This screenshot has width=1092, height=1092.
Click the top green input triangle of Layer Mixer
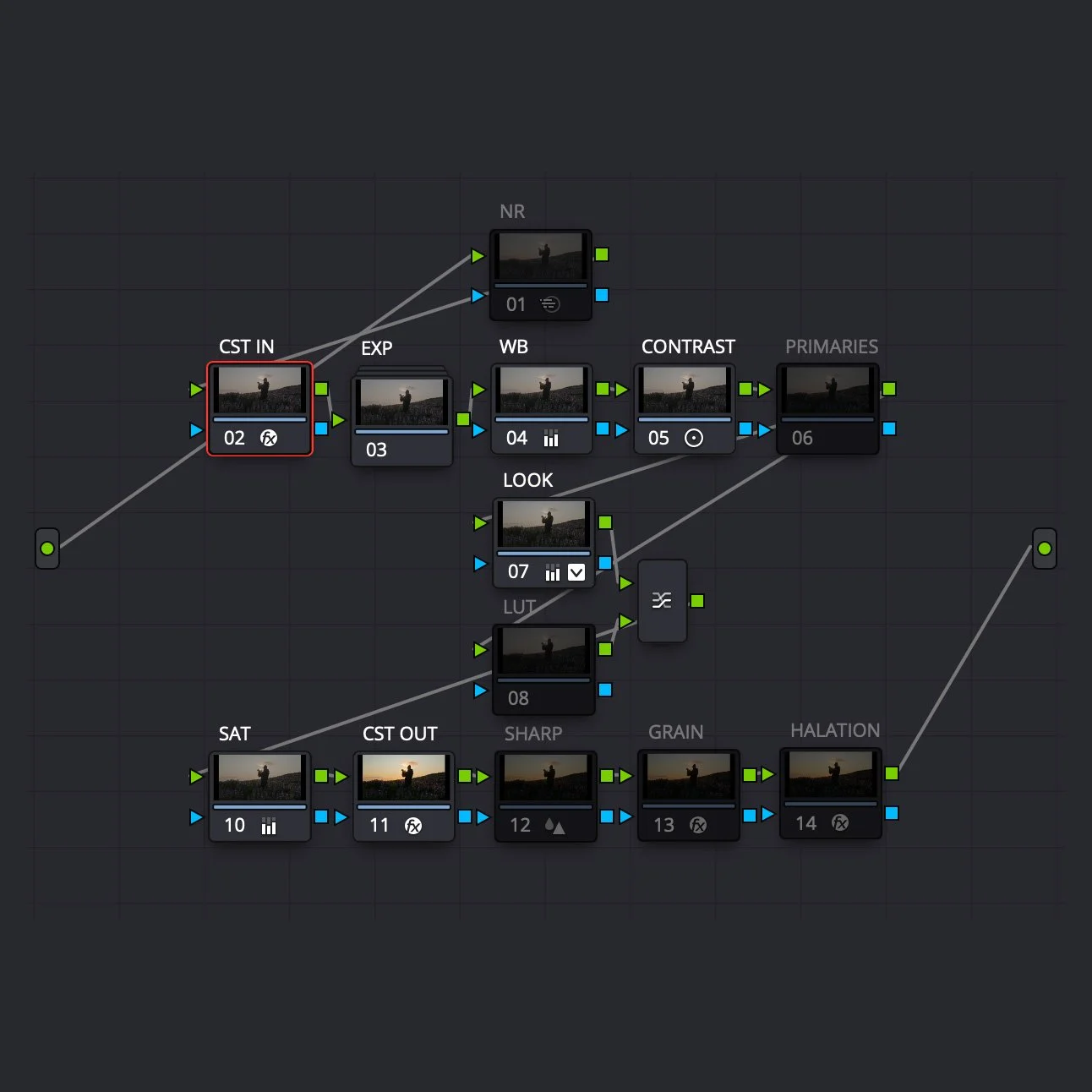(626, 583)
